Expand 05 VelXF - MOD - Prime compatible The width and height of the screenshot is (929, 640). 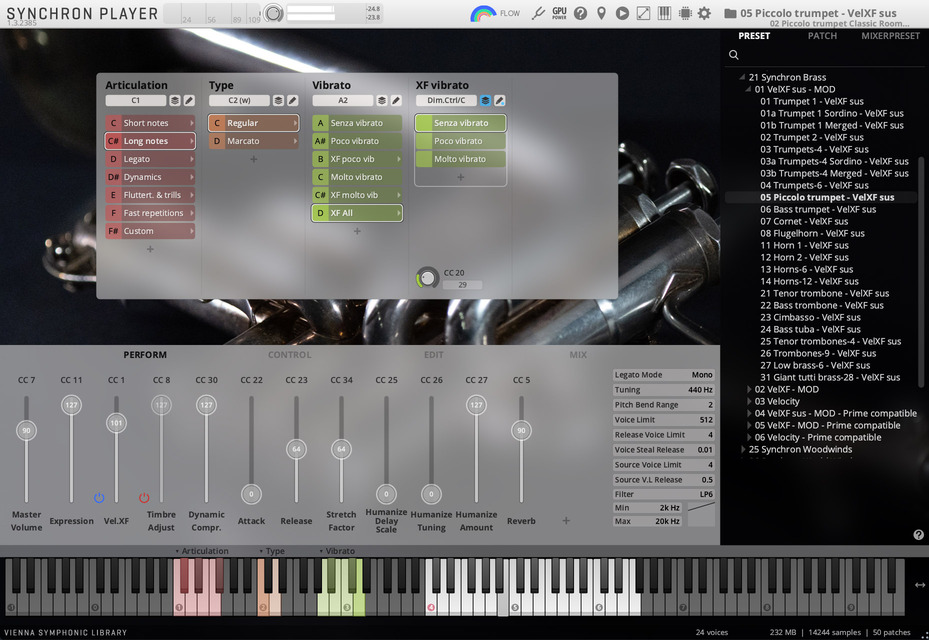(749, 425)
